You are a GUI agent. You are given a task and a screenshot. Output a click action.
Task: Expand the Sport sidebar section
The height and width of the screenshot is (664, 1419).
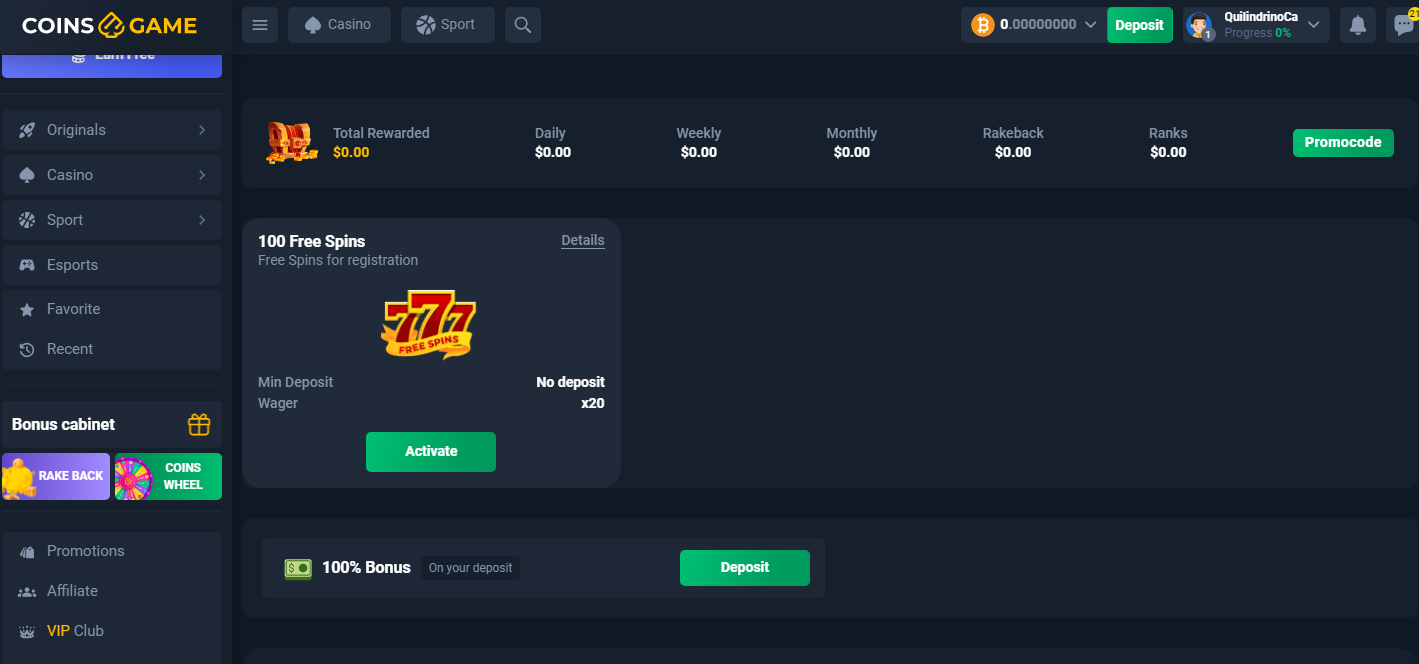[x=202, y=220]
